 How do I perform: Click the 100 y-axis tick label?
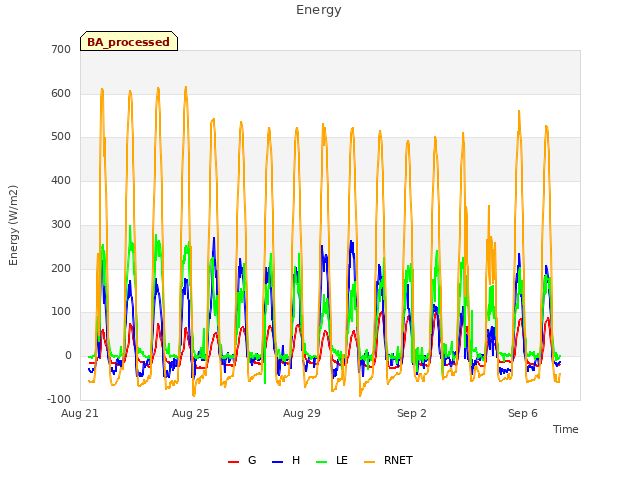[61, 312]
